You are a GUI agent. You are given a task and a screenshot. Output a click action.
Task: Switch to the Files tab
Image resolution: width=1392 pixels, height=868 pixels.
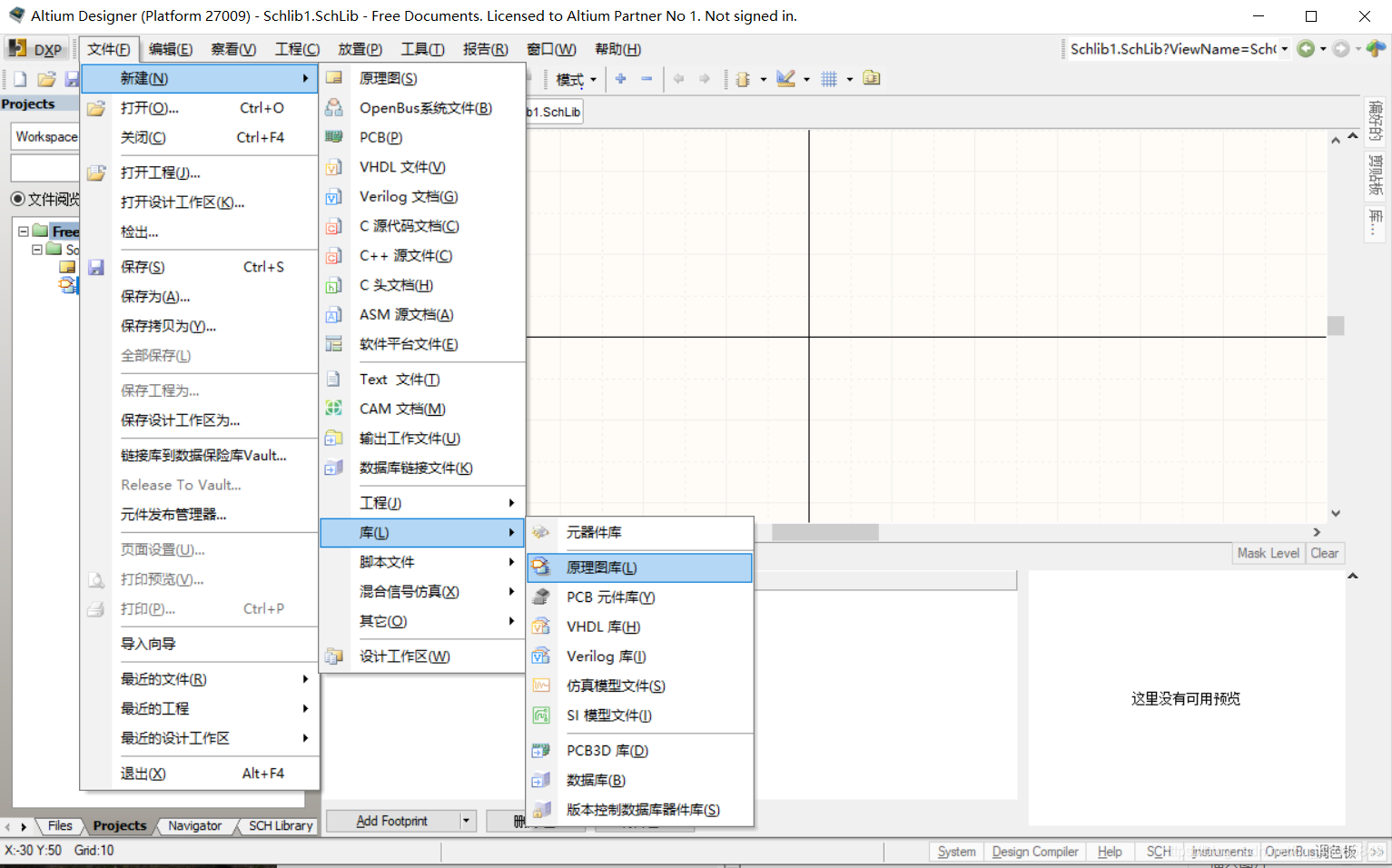click(x=60, y=825)
